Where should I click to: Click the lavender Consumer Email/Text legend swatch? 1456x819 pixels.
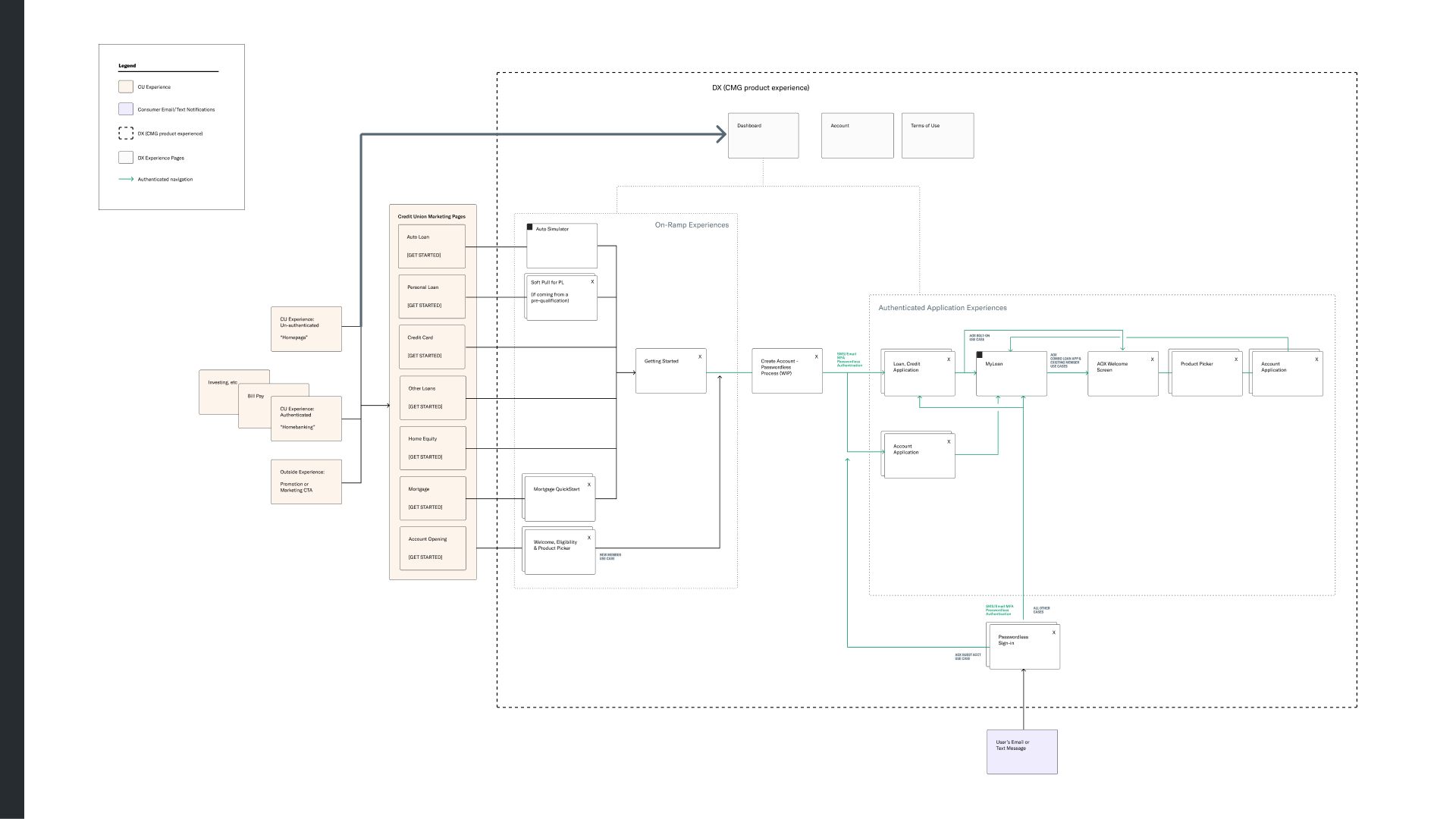pyautogui.click(x=126, y=109)
